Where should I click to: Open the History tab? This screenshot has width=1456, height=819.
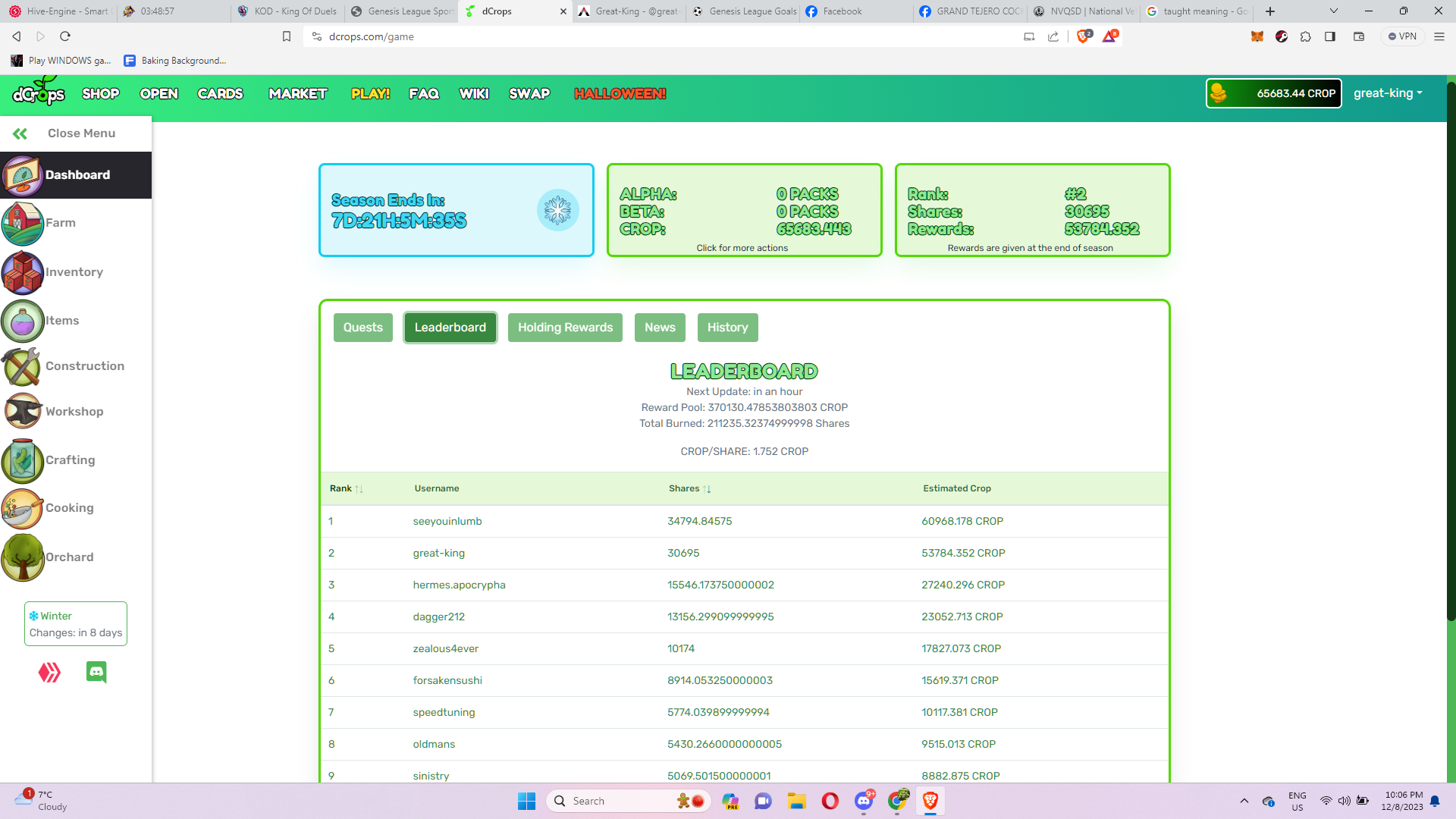coord(727,328)
